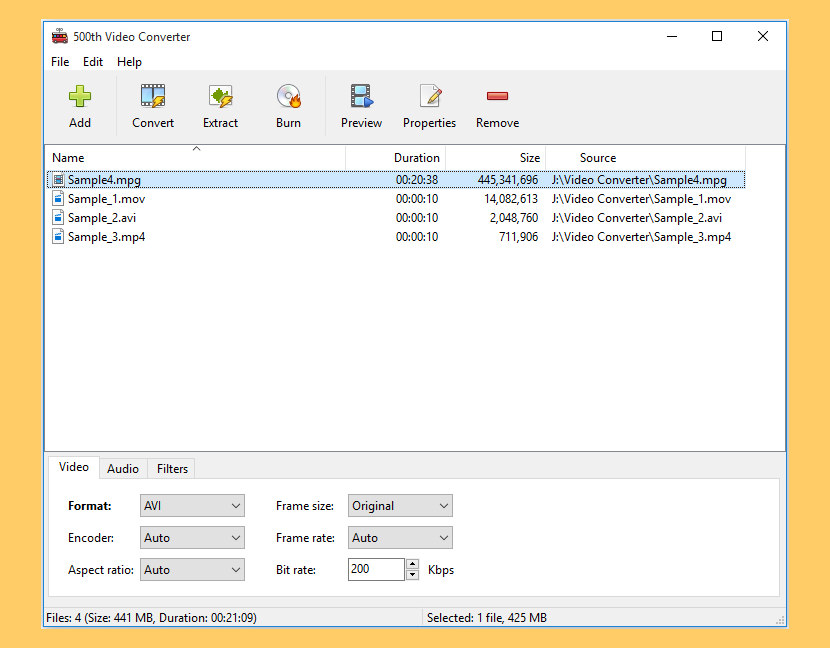The height and width of the screenshot is (648, 830).
Task: Select the Sample_2.avi file in the list
Action: pyautogui.click(x=101, y=217)
